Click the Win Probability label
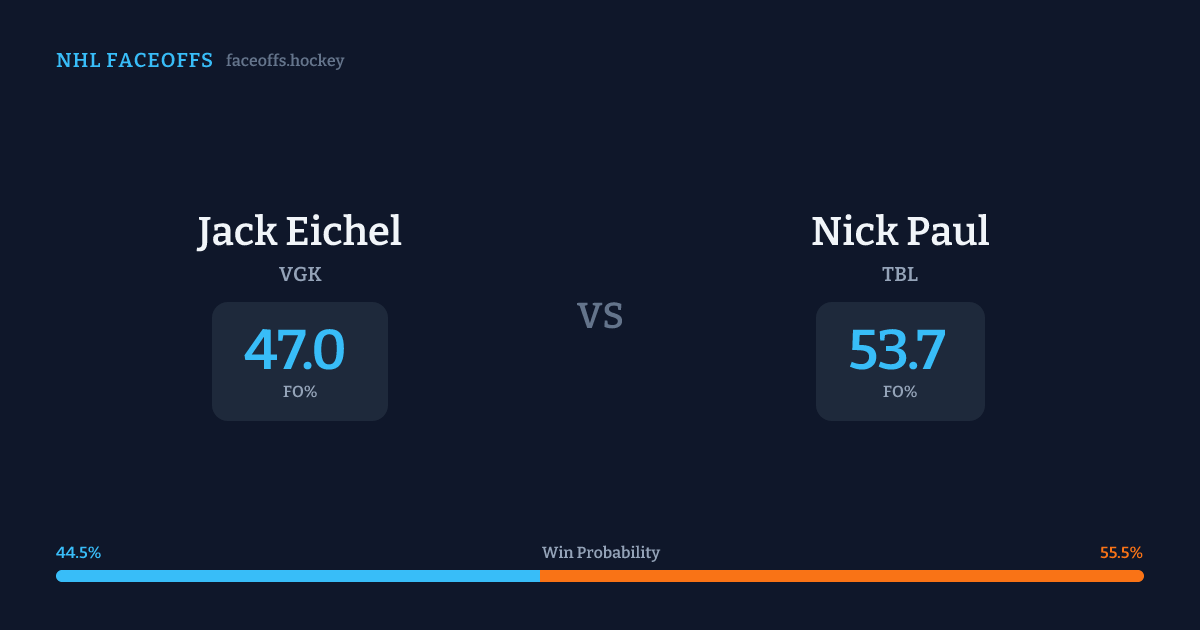This screenshot has height=630, width=1200. 601,553
